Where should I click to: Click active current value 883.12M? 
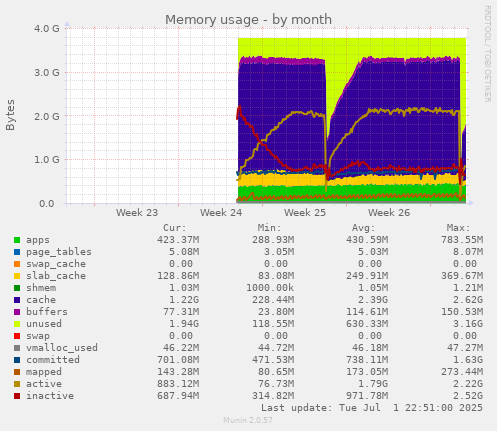coord(178,384)
